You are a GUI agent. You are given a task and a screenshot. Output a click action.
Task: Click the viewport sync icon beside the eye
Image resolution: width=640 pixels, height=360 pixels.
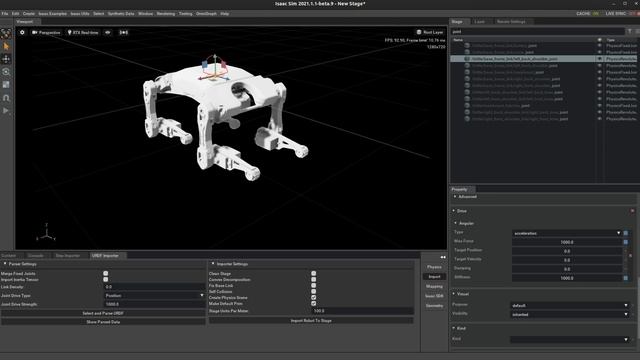(124, 32)
